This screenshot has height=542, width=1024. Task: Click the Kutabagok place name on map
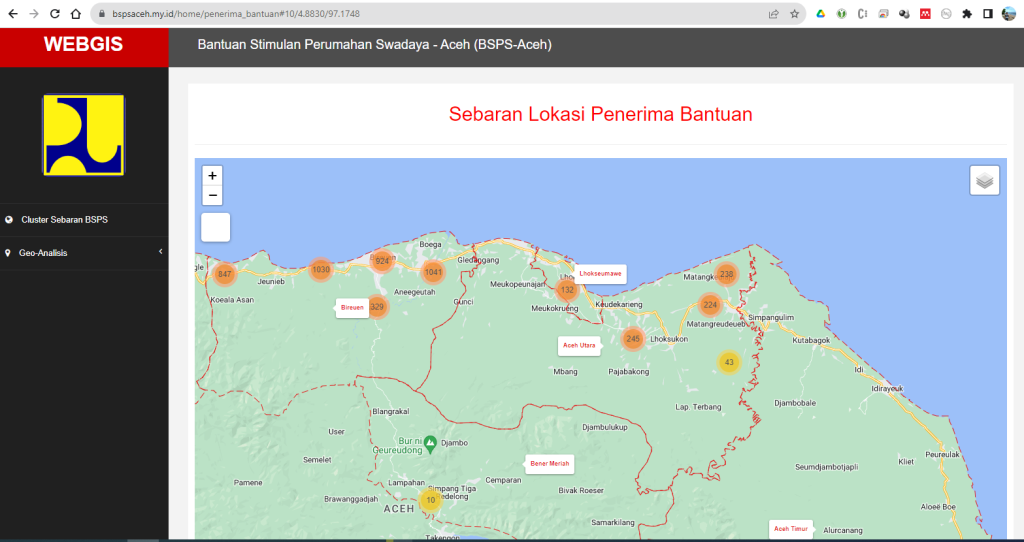[811, 340]
